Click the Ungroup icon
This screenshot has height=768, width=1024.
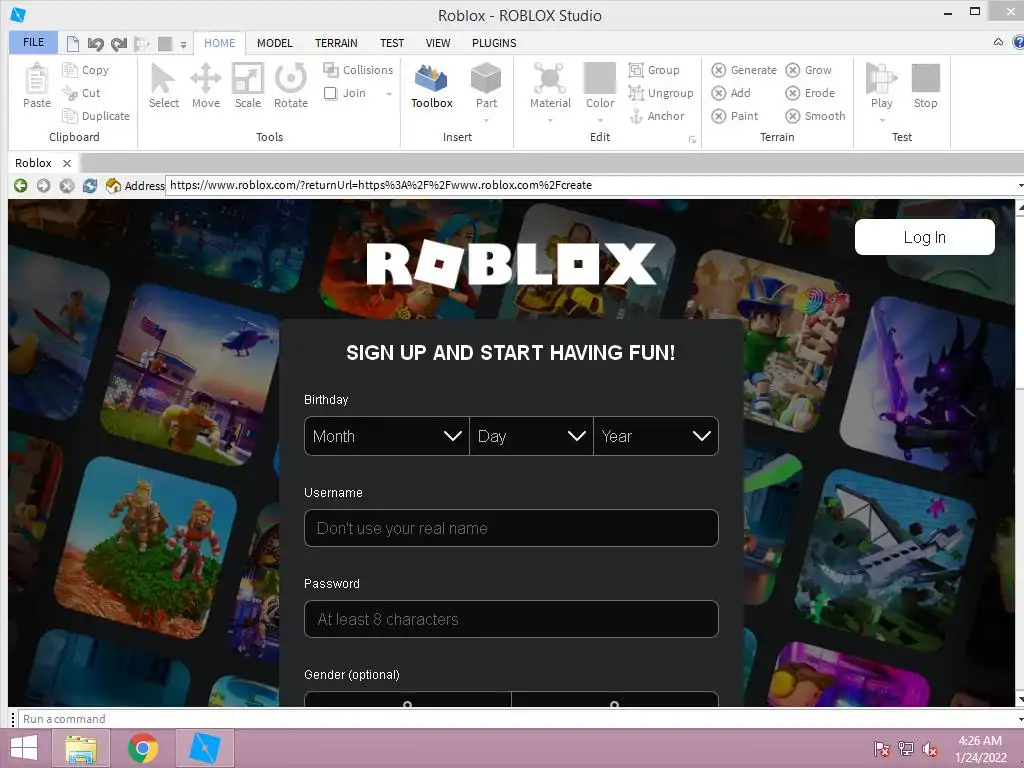635,93
